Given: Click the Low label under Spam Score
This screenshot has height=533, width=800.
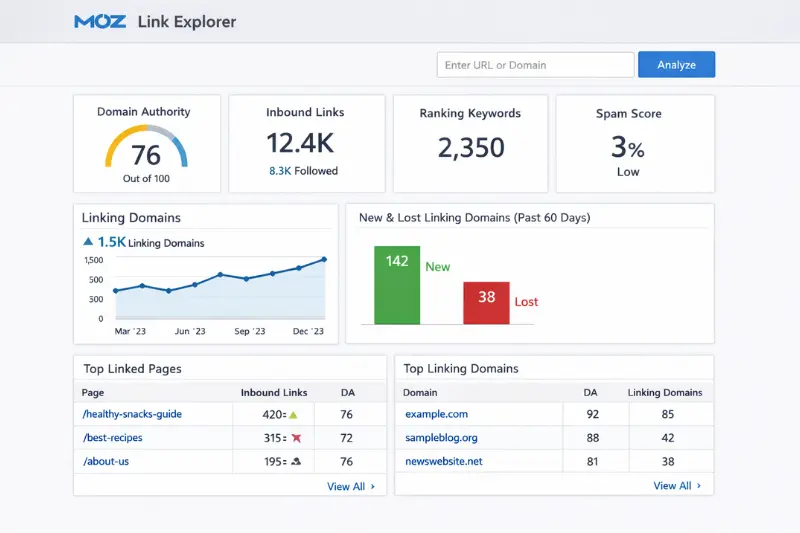Looking at the screenshot, I should [x=628, y=172].
